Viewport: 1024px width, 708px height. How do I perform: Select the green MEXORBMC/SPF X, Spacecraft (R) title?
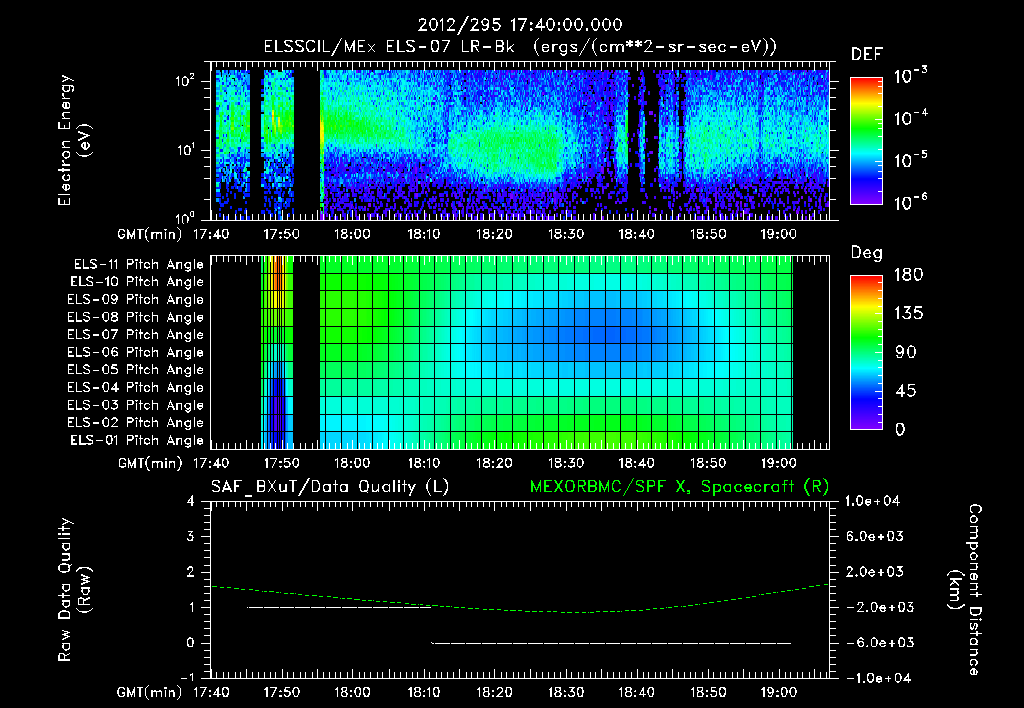tap(679, 487)
